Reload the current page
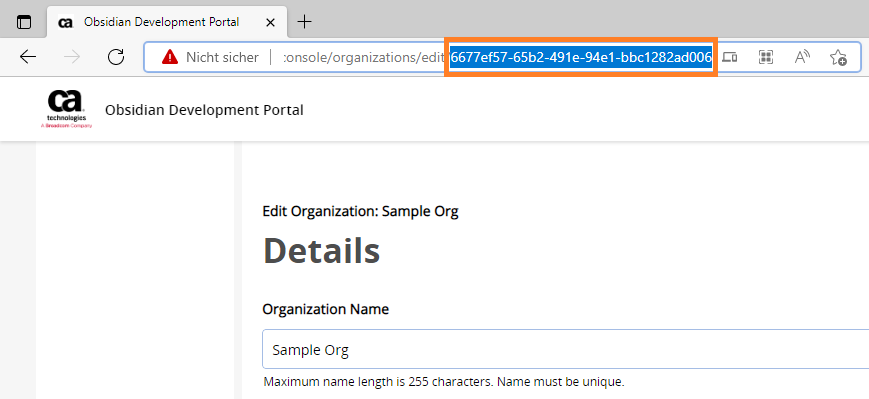869x399 pixels. click(116, 57)
